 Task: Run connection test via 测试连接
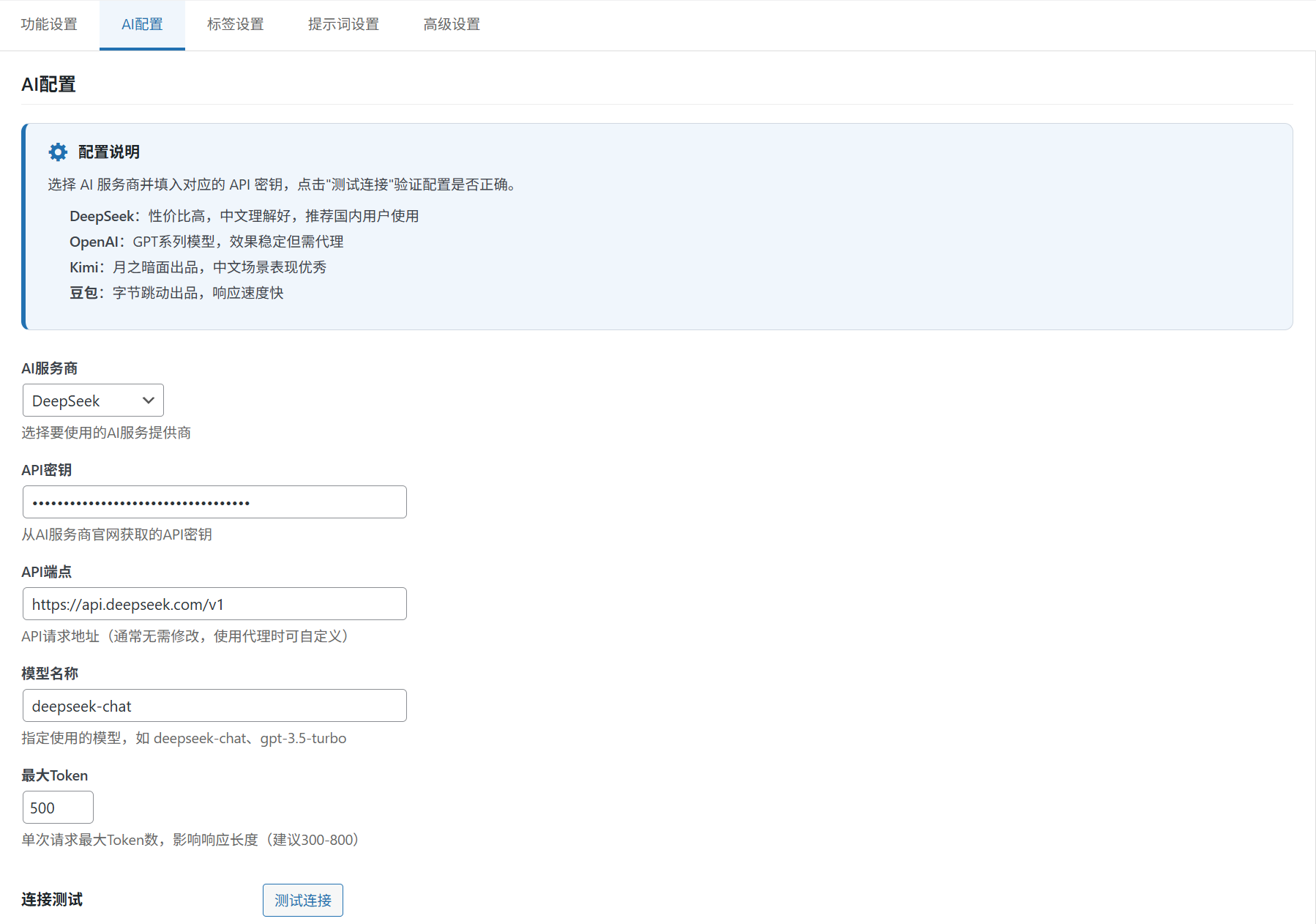click(302, 900)
